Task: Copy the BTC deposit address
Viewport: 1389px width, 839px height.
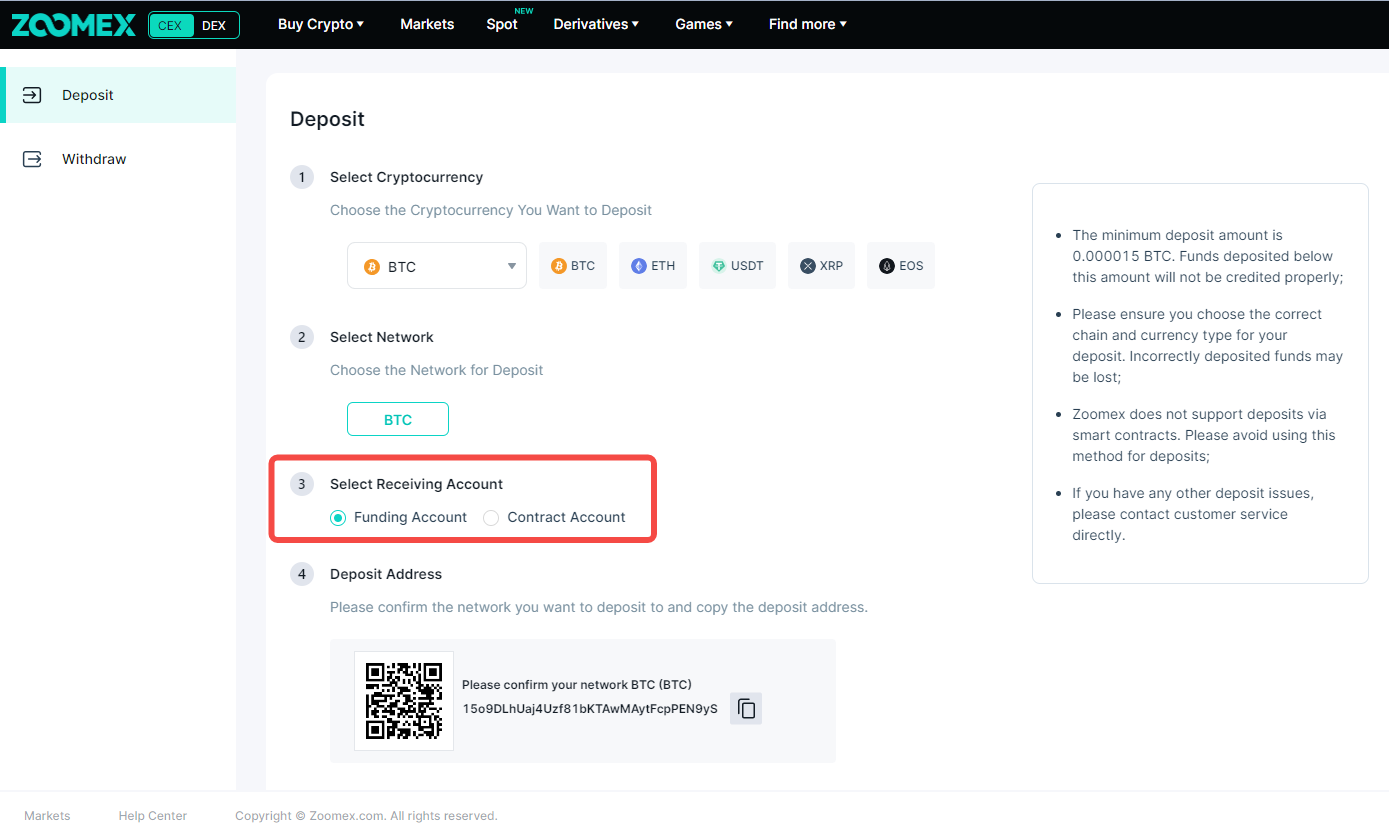Action: (x=746, y=709)
